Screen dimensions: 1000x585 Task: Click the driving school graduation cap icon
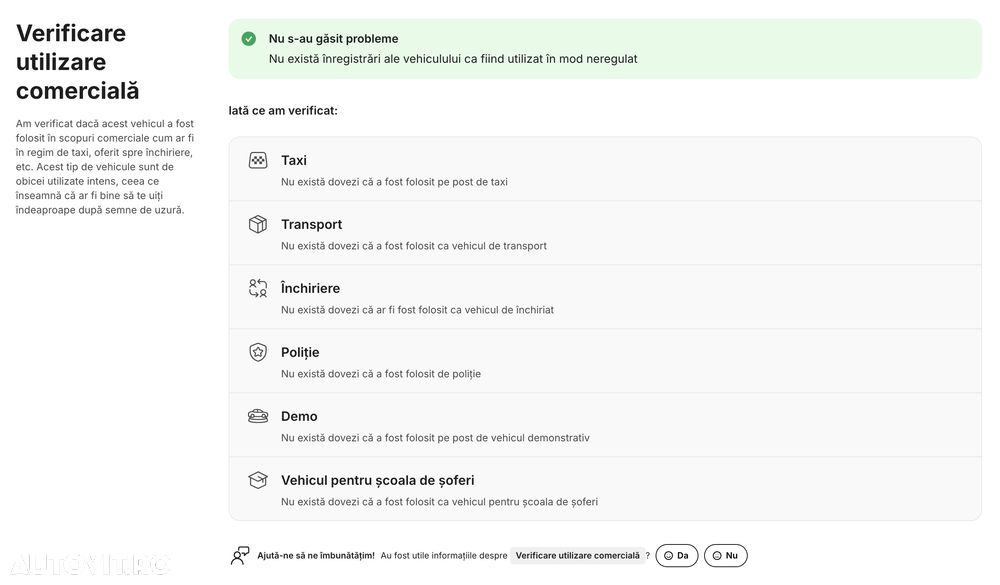coord(258,480)
